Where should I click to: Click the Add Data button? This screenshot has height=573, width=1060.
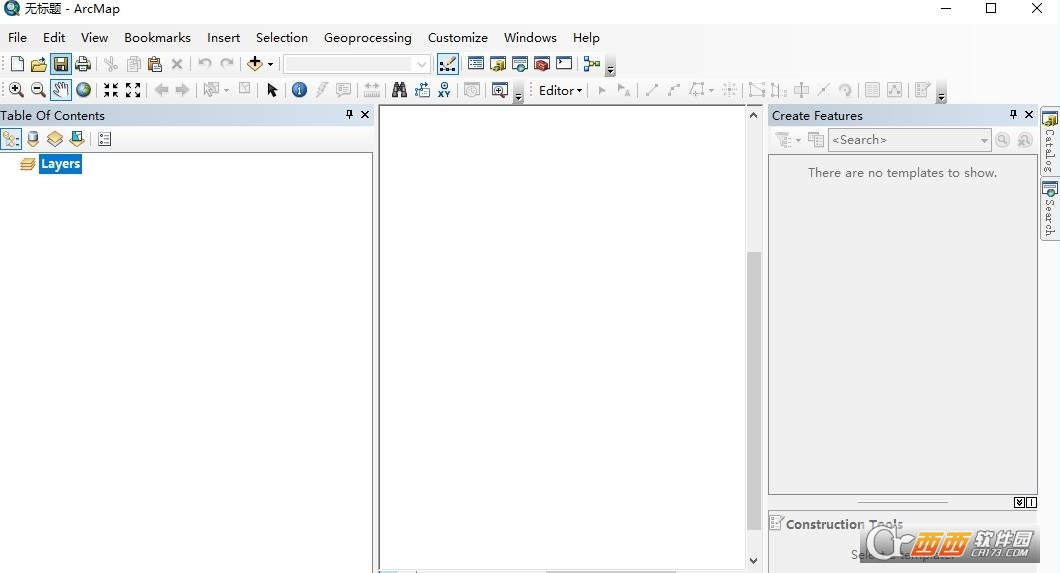(255, 64)
